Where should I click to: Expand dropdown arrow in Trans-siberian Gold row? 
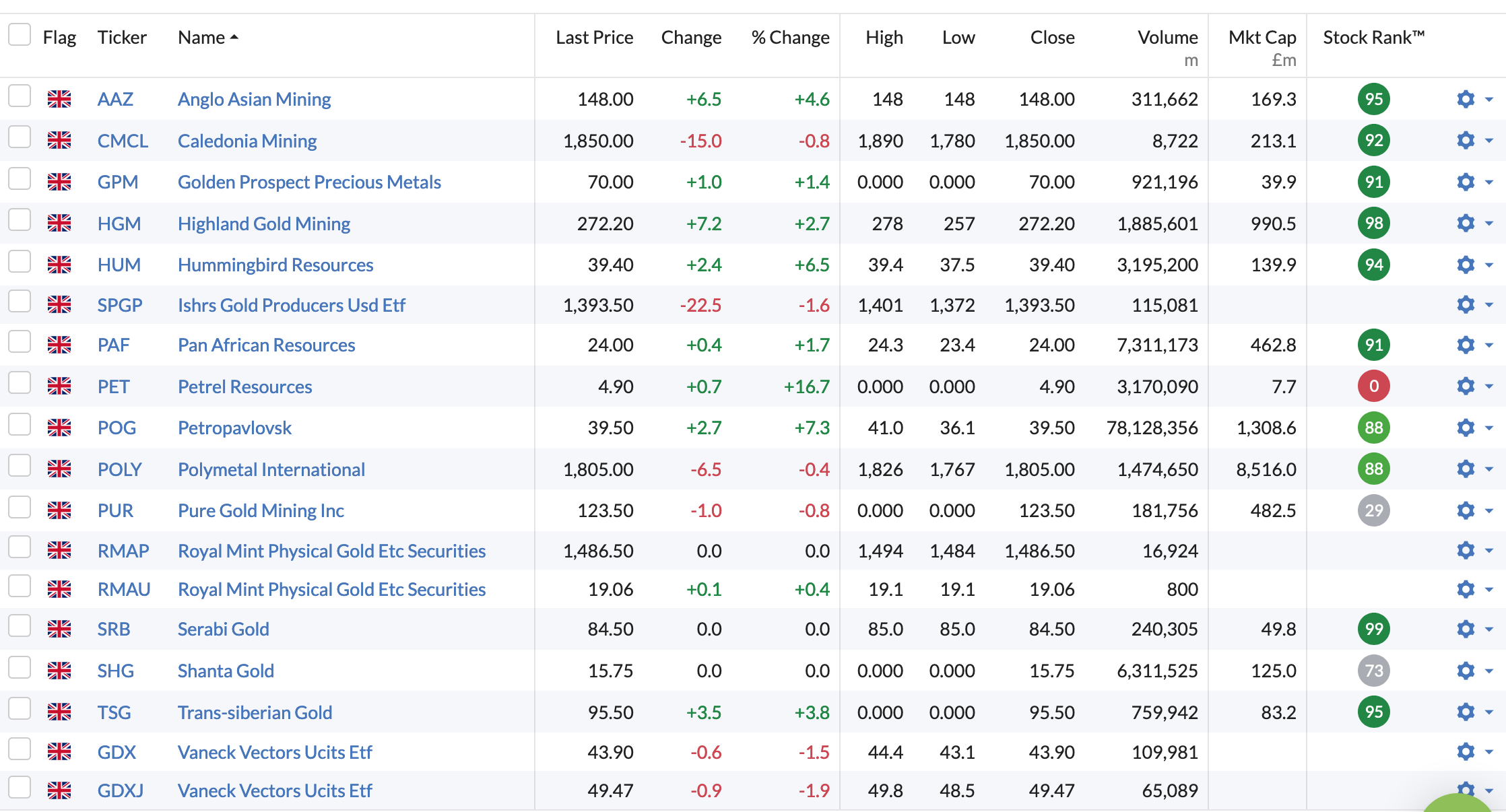pos(1489,712)
